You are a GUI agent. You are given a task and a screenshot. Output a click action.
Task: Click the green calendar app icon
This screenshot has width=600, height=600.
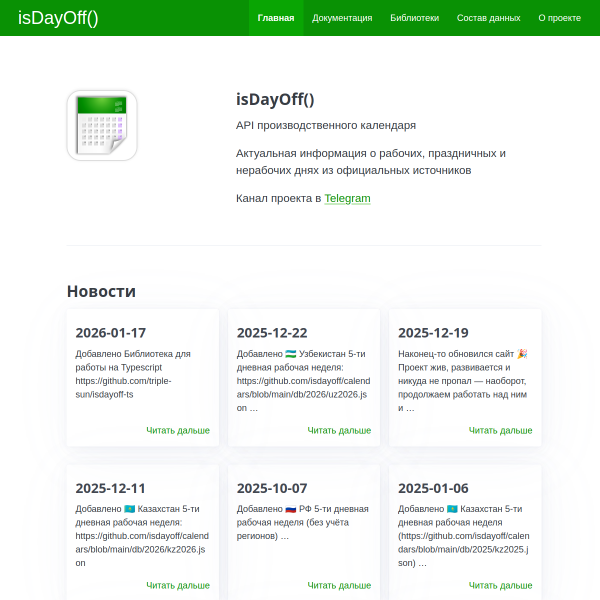(x=102, y=125)
